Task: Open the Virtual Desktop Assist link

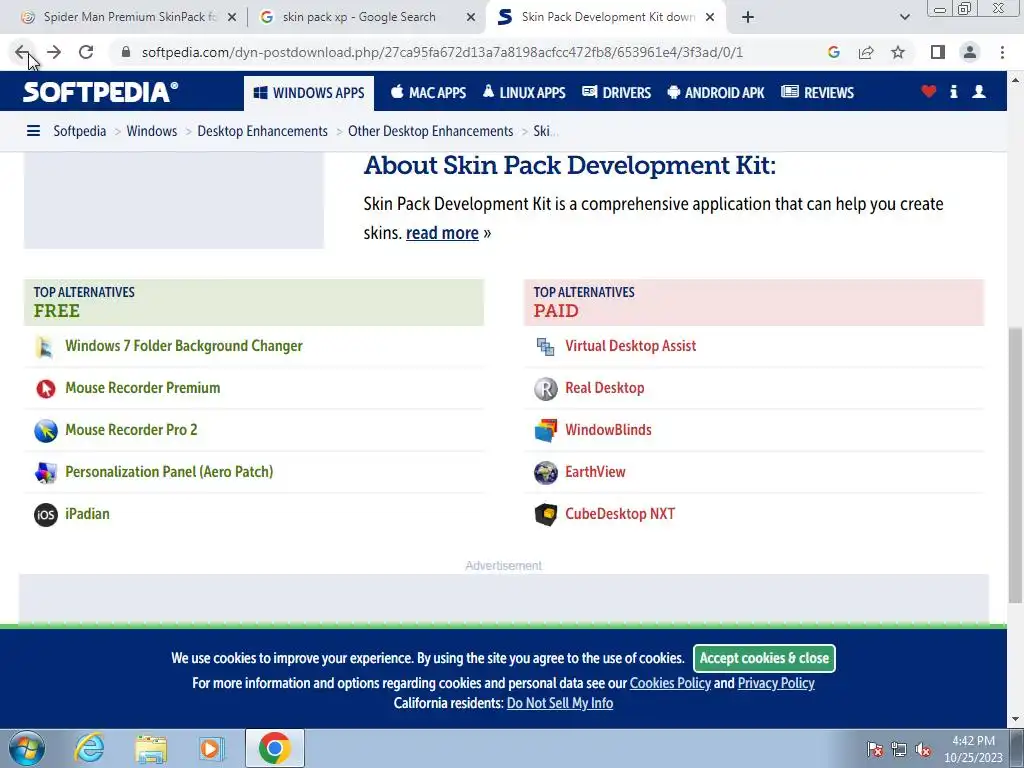Action: click(x=630, y=346)
